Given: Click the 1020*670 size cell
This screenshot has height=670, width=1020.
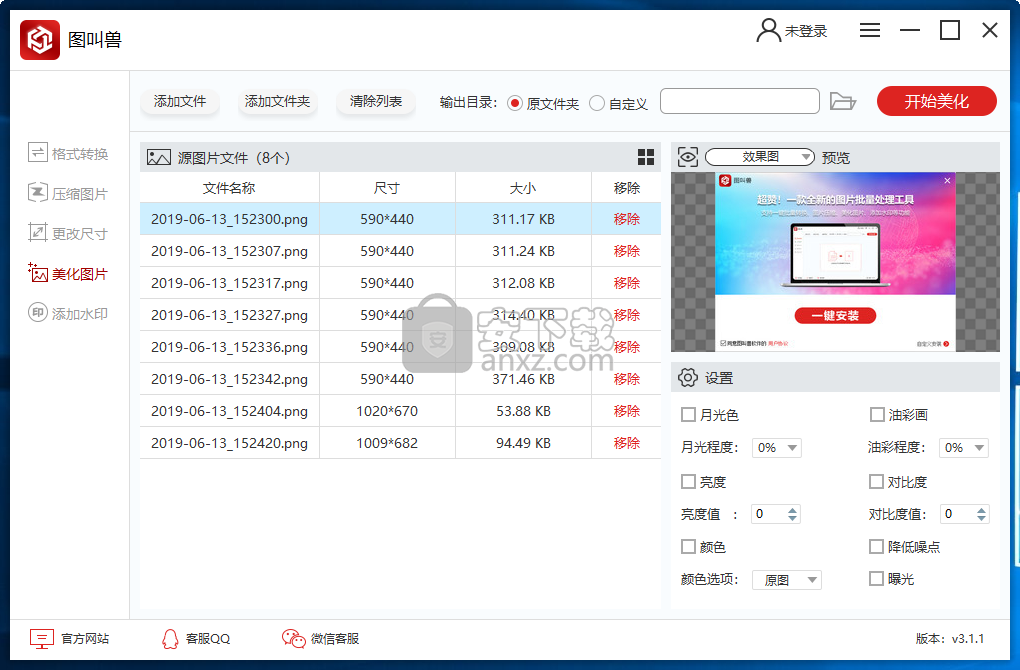Looking at the screenshot, I should click(x=387, y=411).
